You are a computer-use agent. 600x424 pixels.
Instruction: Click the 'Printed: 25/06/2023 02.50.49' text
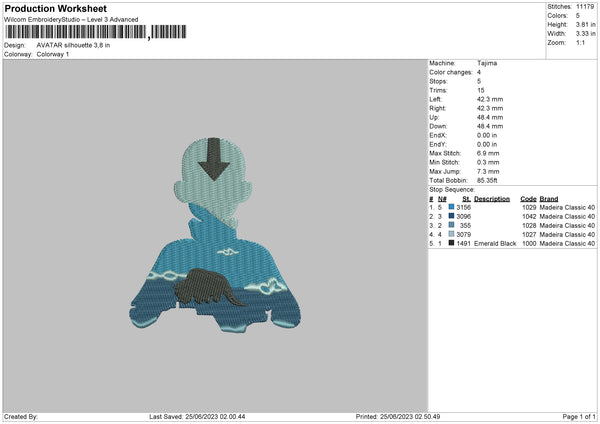(x=398, y=416)
